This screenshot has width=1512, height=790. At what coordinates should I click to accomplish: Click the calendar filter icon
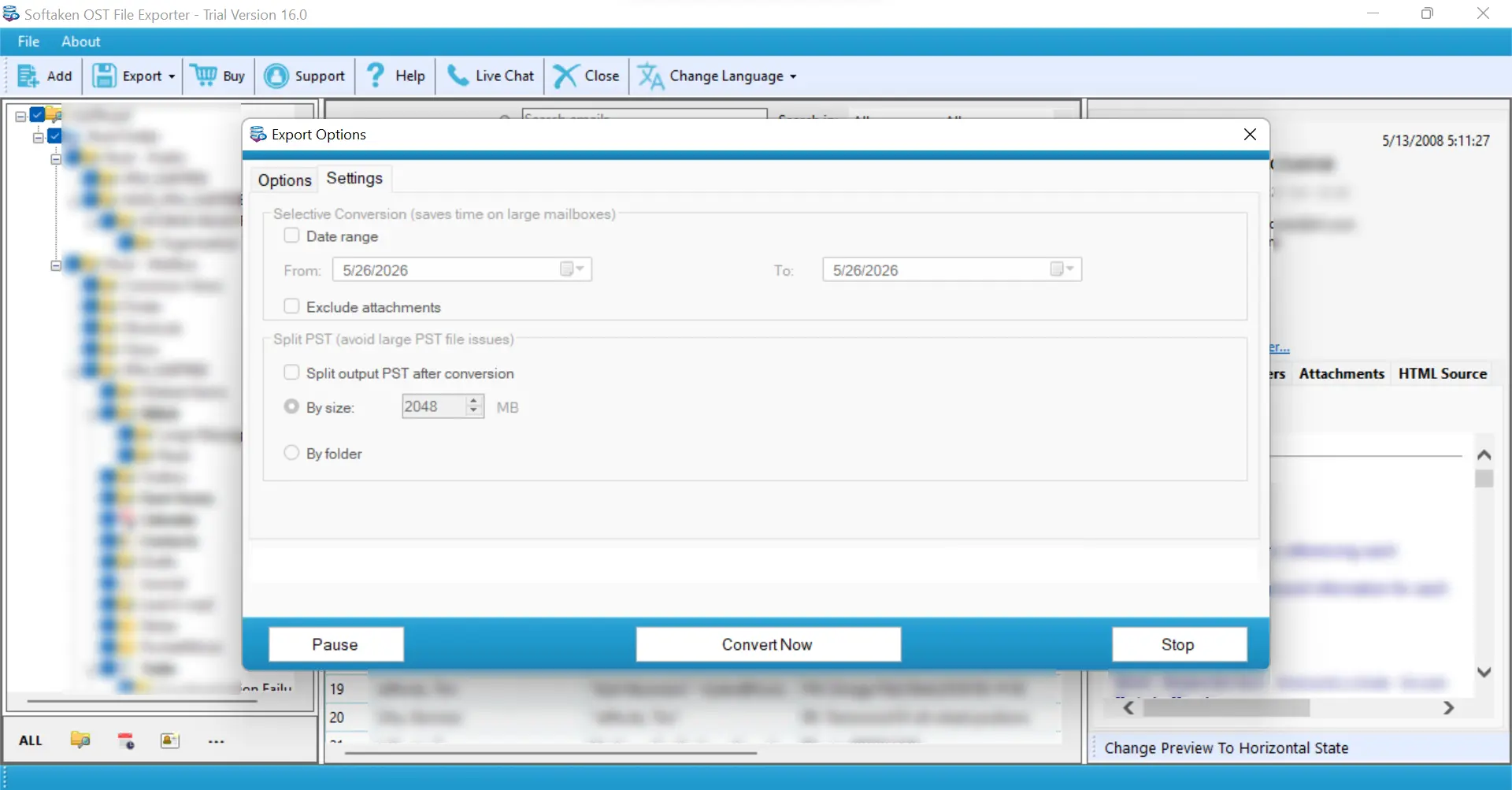tap(126, 740)
